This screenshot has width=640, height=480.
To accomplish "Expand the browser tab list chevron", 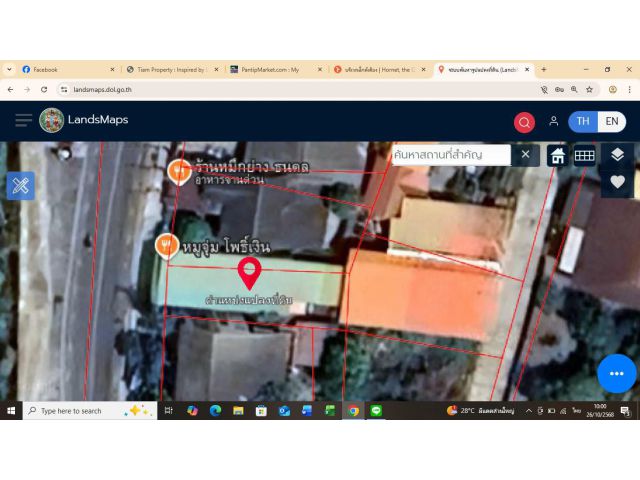I will [x=9, y=70].
